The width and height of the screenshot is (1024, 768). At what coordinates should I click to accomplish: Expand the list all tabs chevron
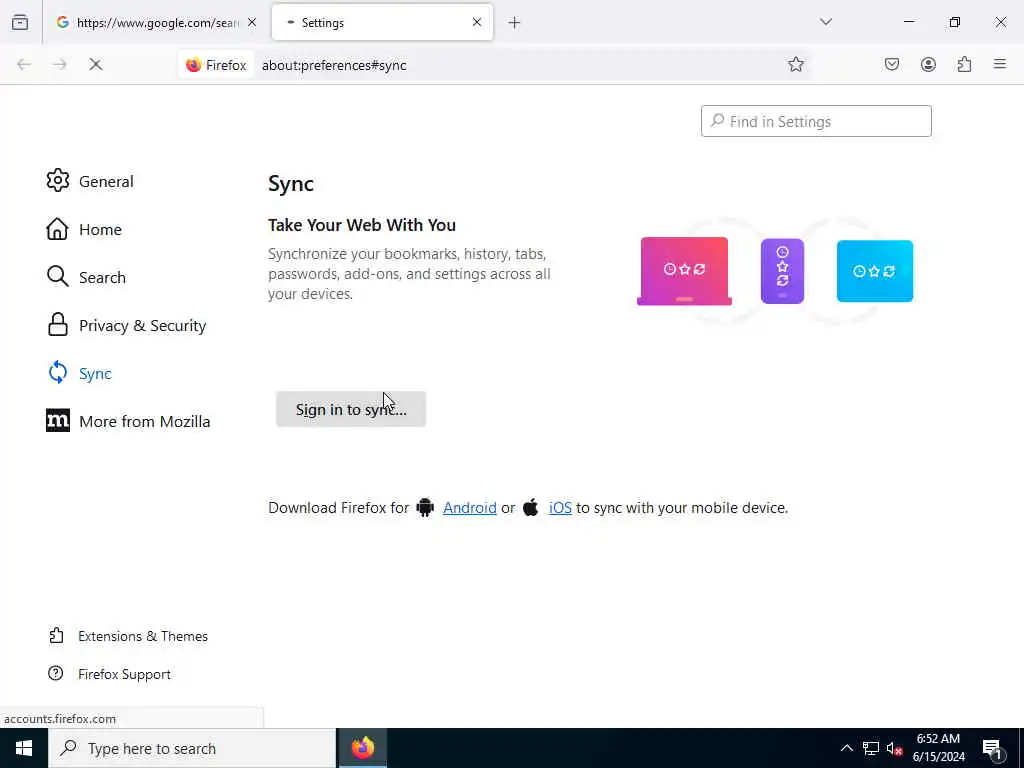click(x=826, y=22)
